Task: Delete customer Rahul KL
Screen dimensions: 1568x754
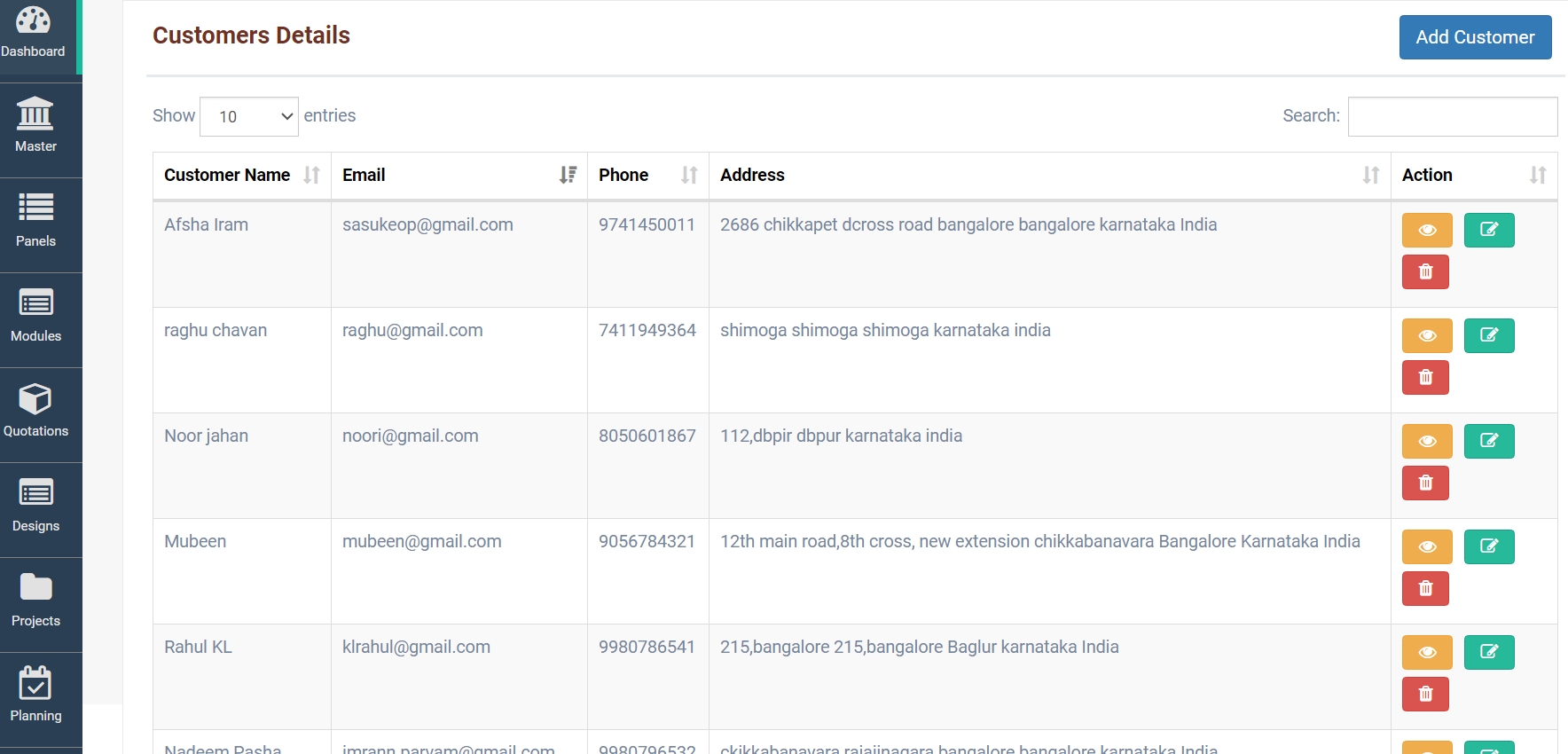Action: click(1425, 695)
